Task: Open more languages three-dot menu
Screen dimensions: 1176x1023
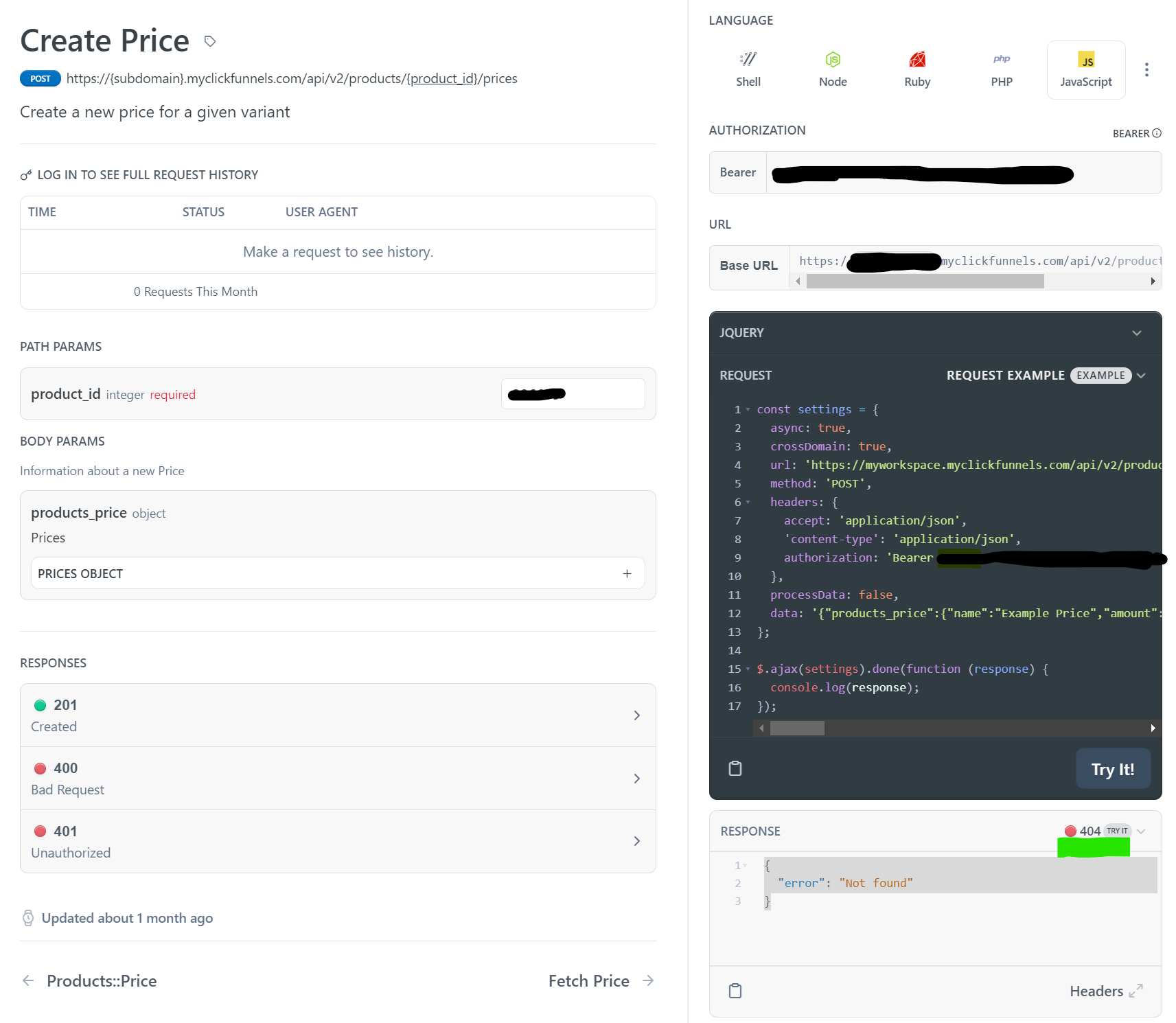Action: tap(1146, 69)
